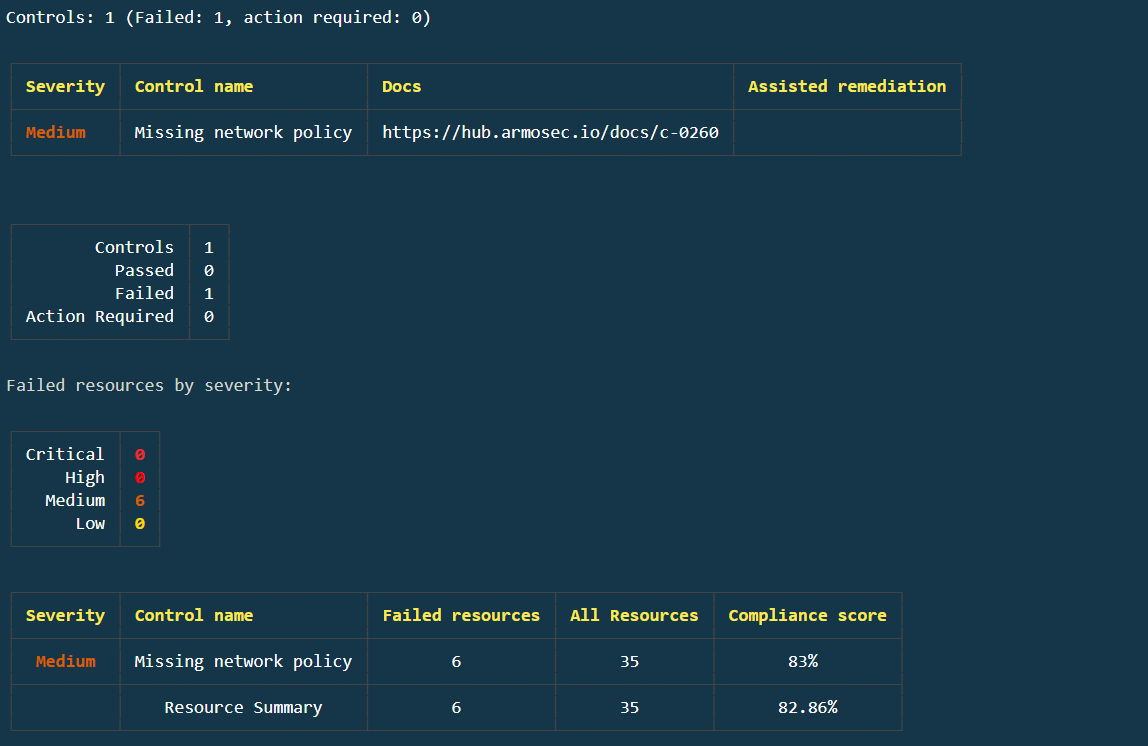Click the 82.86% compliance score value

(x=808, y=707)
